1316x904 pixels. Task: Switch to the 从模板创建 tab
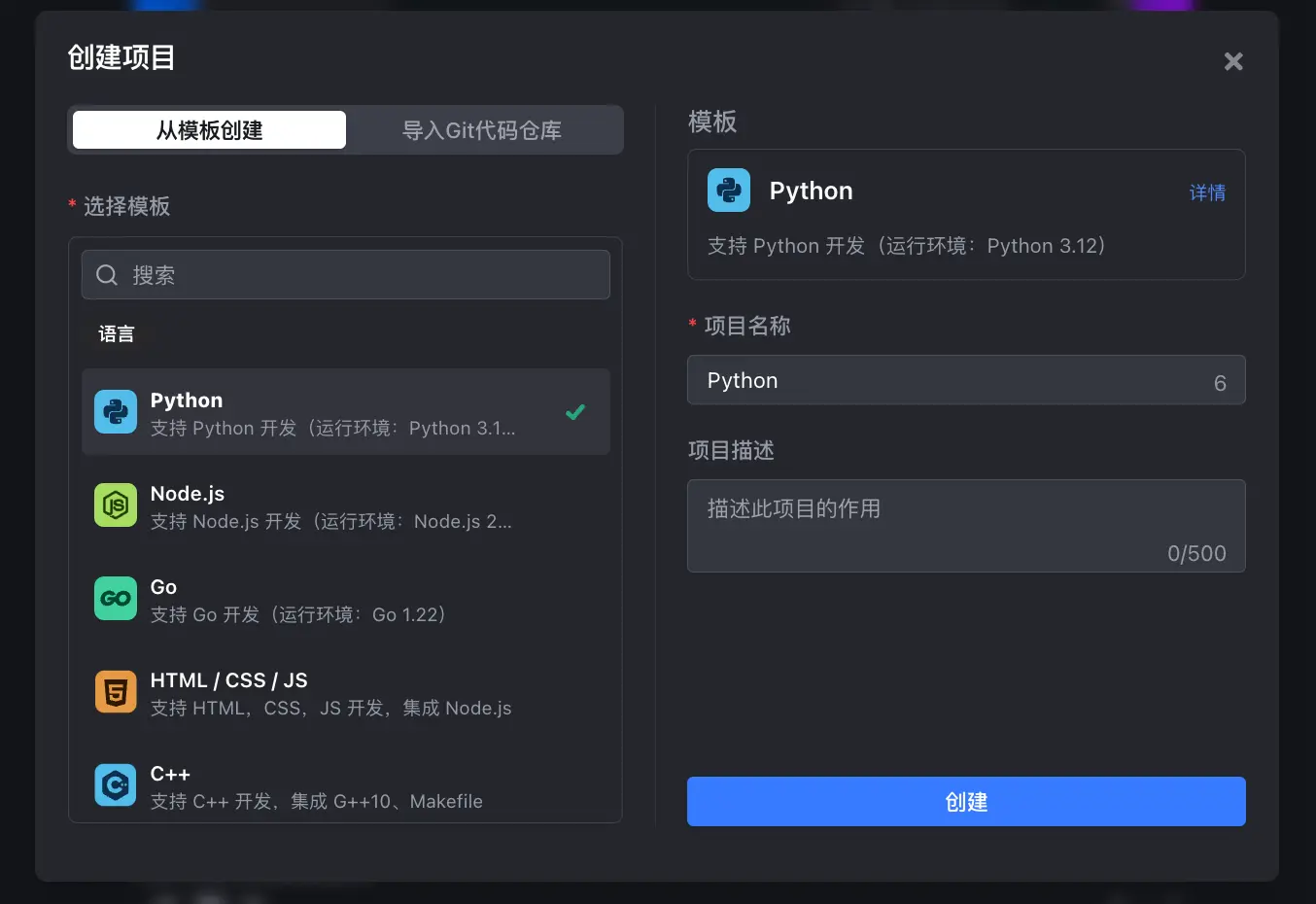point(209,130)
